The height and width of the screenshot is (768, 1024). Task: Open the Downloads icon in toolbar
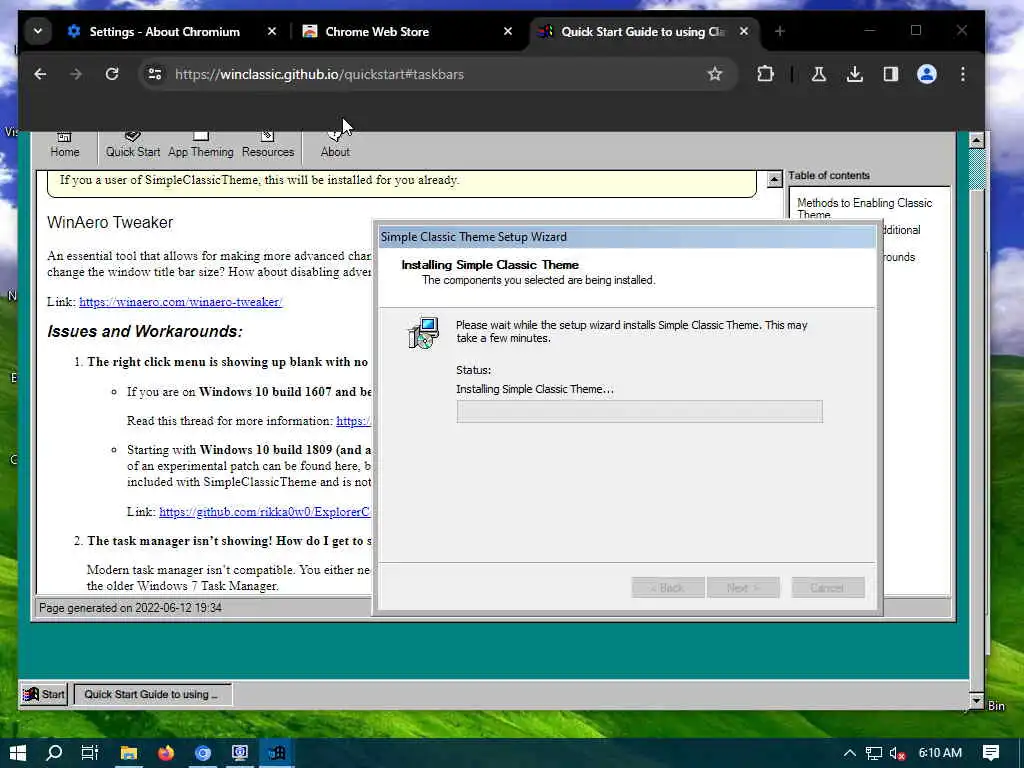[854, 74]
